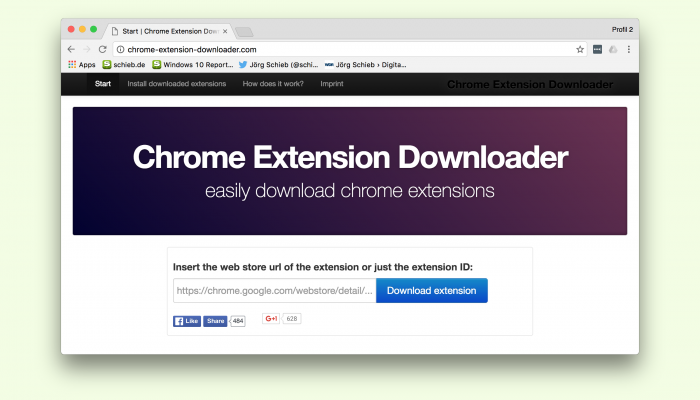Viewport: 700px width, 400px height.
Task: Select the Start tab in the tab strip
Action: (170, 31)
